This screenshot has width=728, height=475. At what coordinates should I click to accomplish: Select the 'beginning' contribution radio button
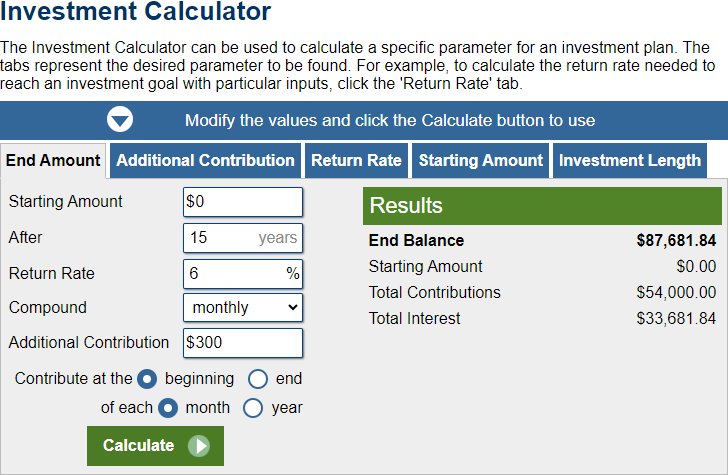[147, 379]
